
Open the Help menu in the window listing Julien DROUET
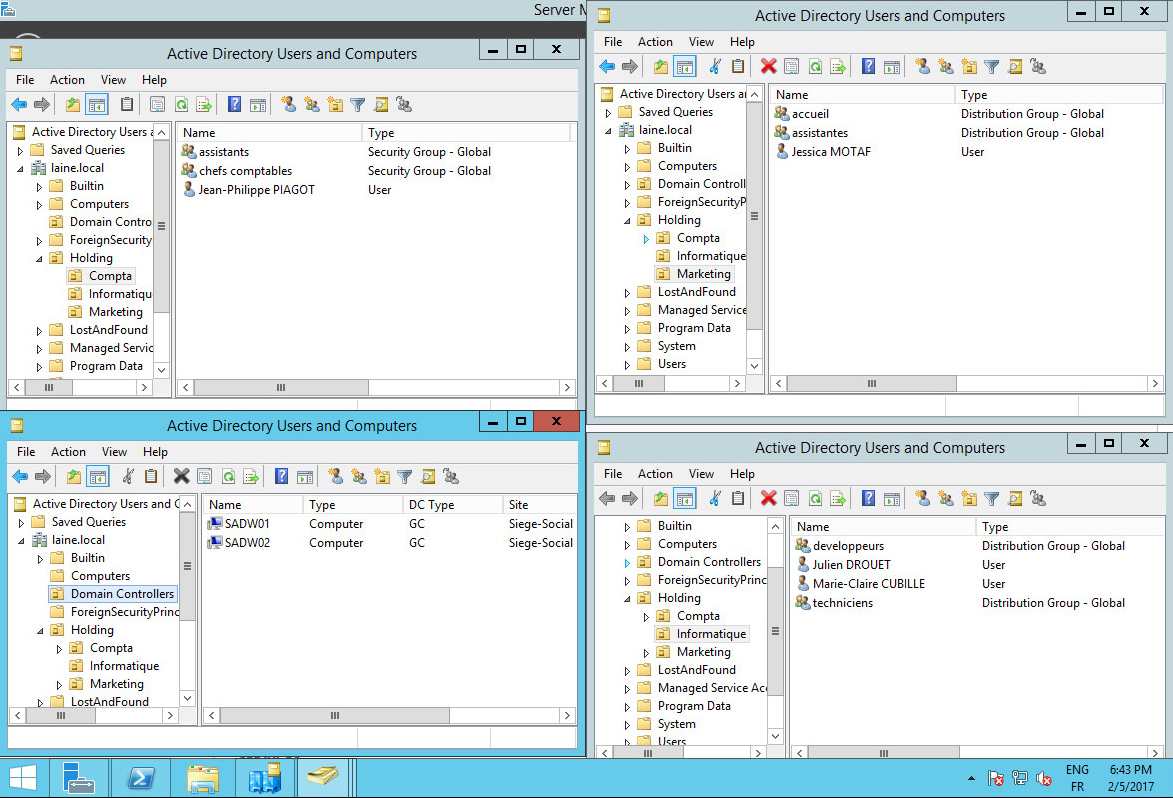742,473
